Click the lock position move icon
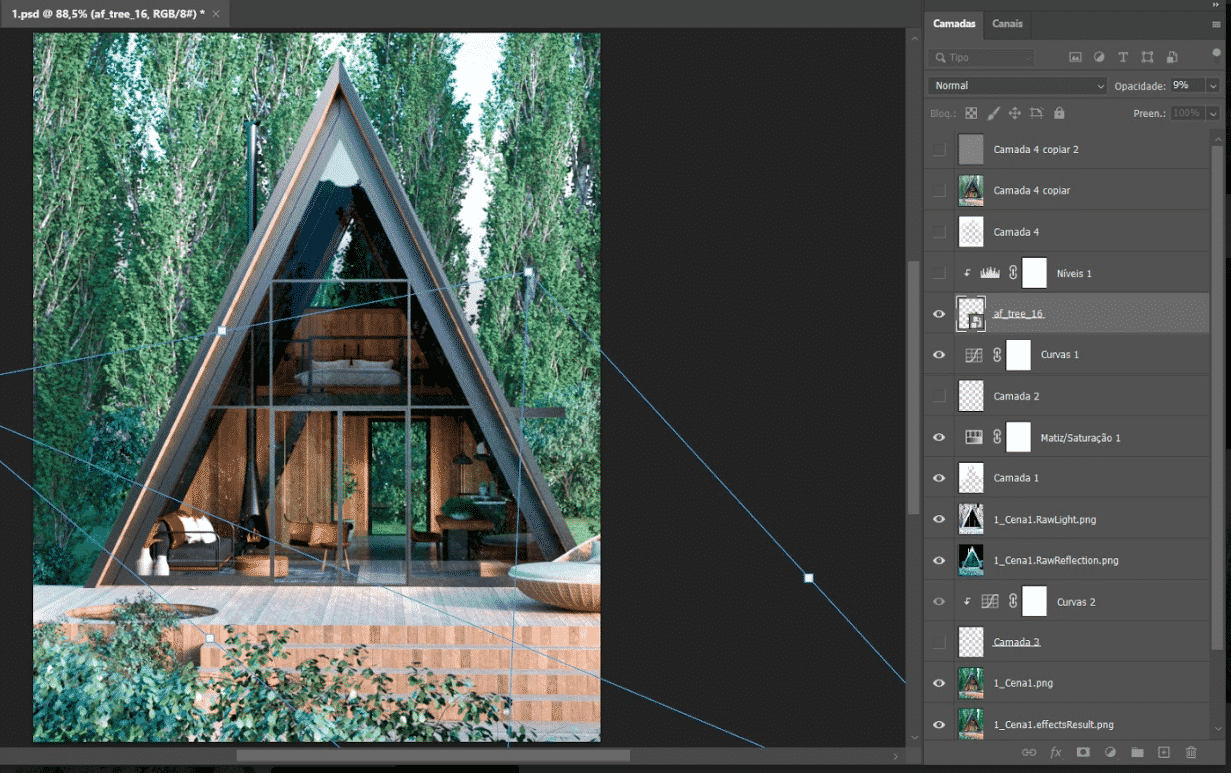This screenshot has height=773, width=1231. 1015,114
